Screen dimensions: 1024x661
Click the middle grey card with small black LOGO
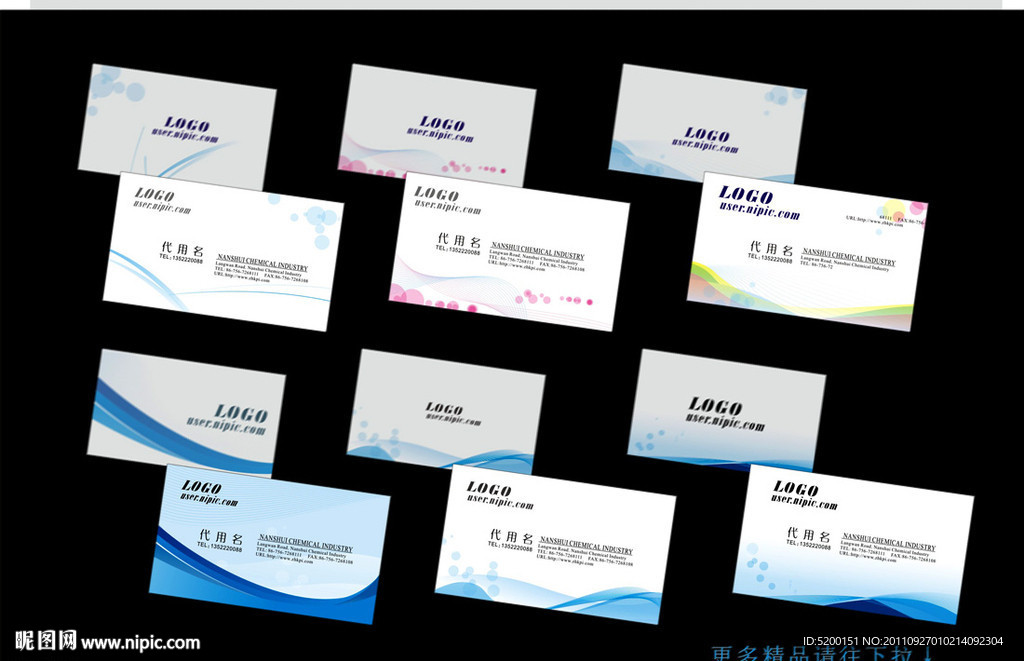coord(446,410)
